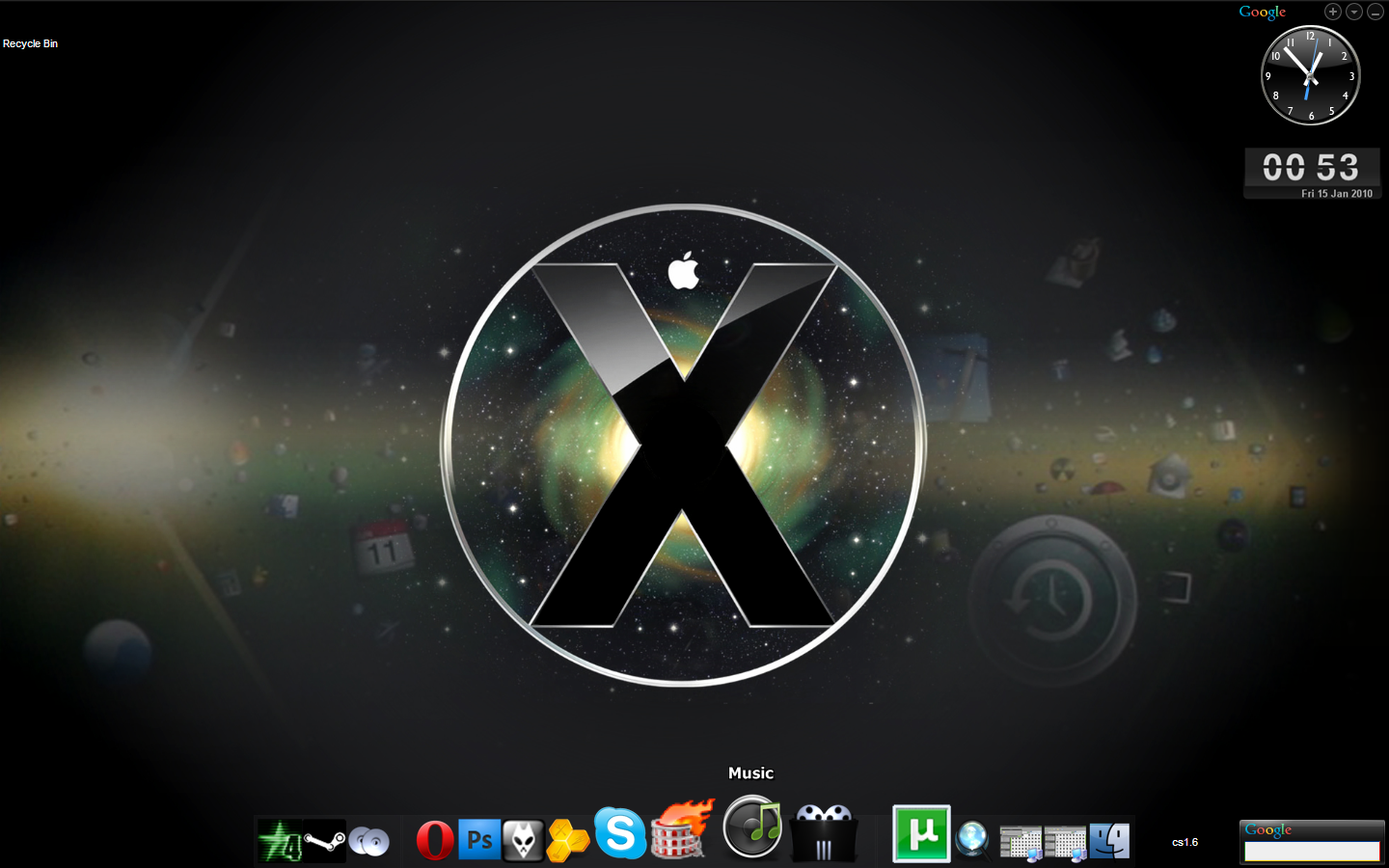Open the twin discs icon in dock
This screenshot has width=1389, height=868.
369,842
